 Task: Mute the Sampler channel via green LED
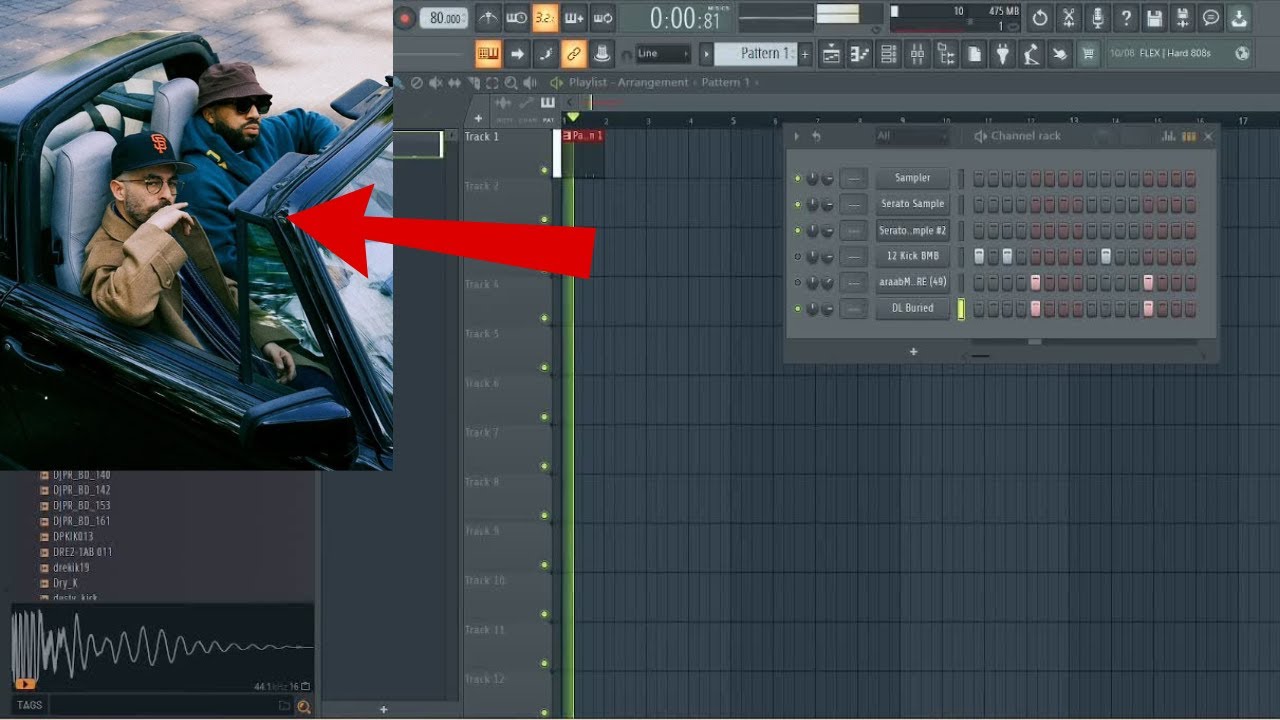797,179
